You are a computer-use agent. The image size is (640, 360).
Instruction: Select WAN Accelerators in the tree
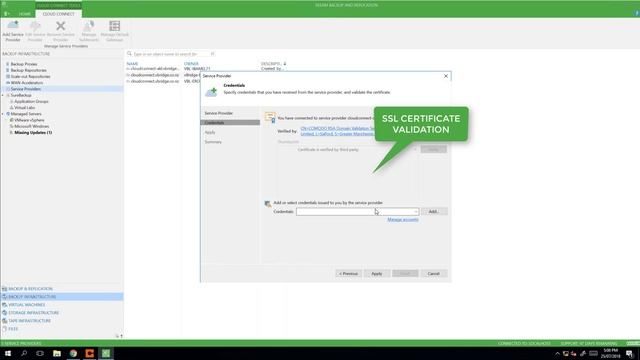click(x=27, y=82)
